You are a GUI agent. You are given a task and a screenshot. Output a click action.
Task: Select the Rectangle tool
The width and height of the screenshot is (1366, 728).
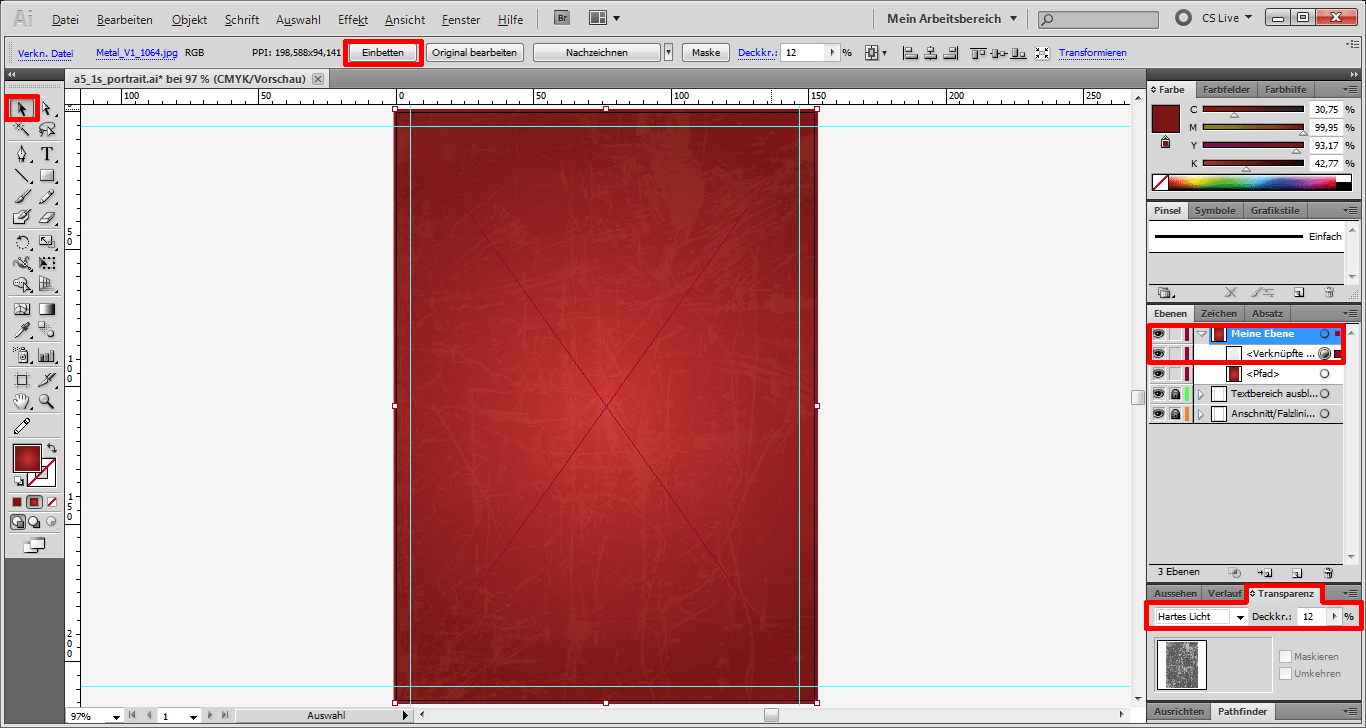pyautogui.click(x=46, y=176)
